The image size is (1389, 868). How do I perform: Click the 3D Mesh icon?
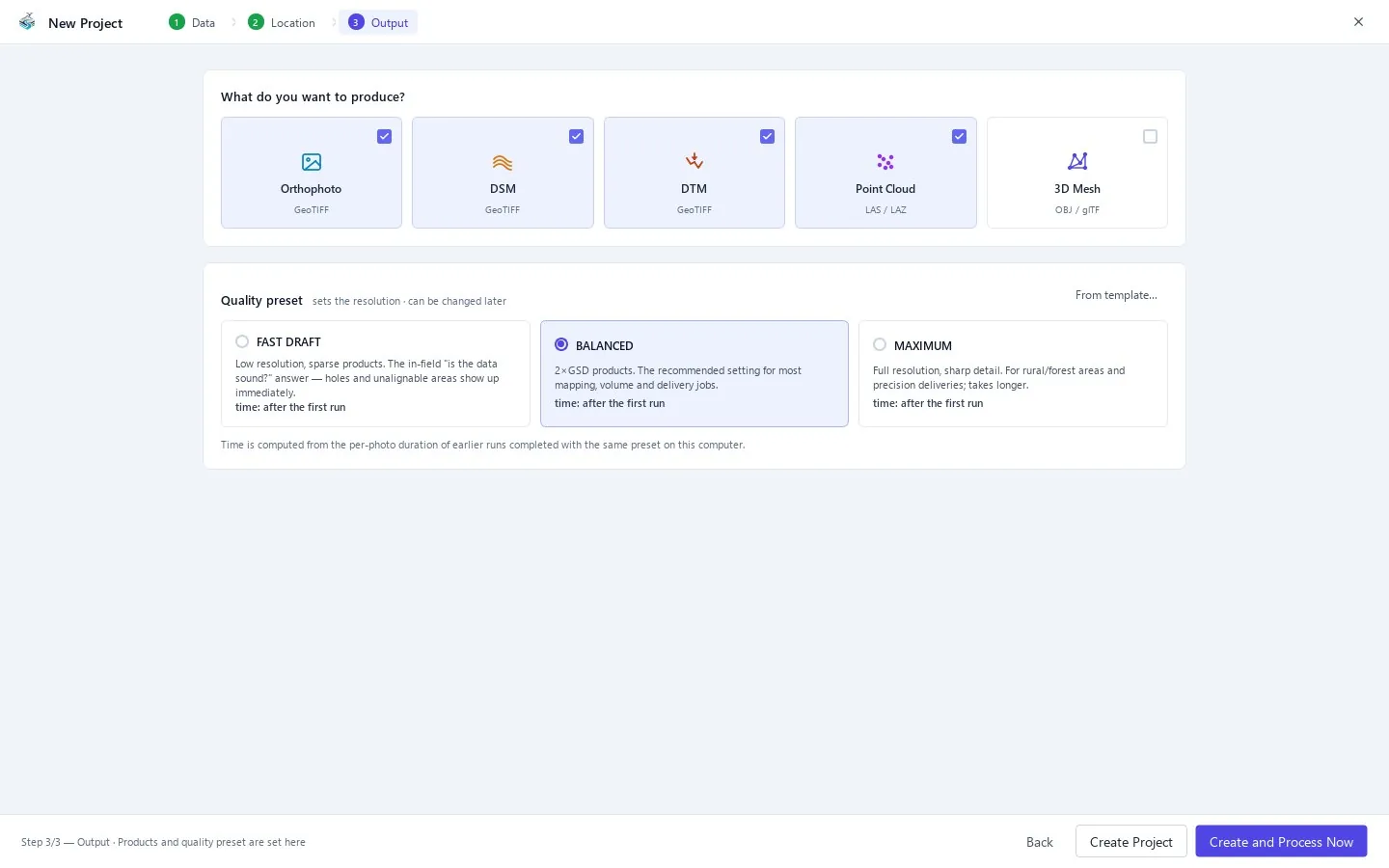pyautogui.click(x=1077, y=161)
